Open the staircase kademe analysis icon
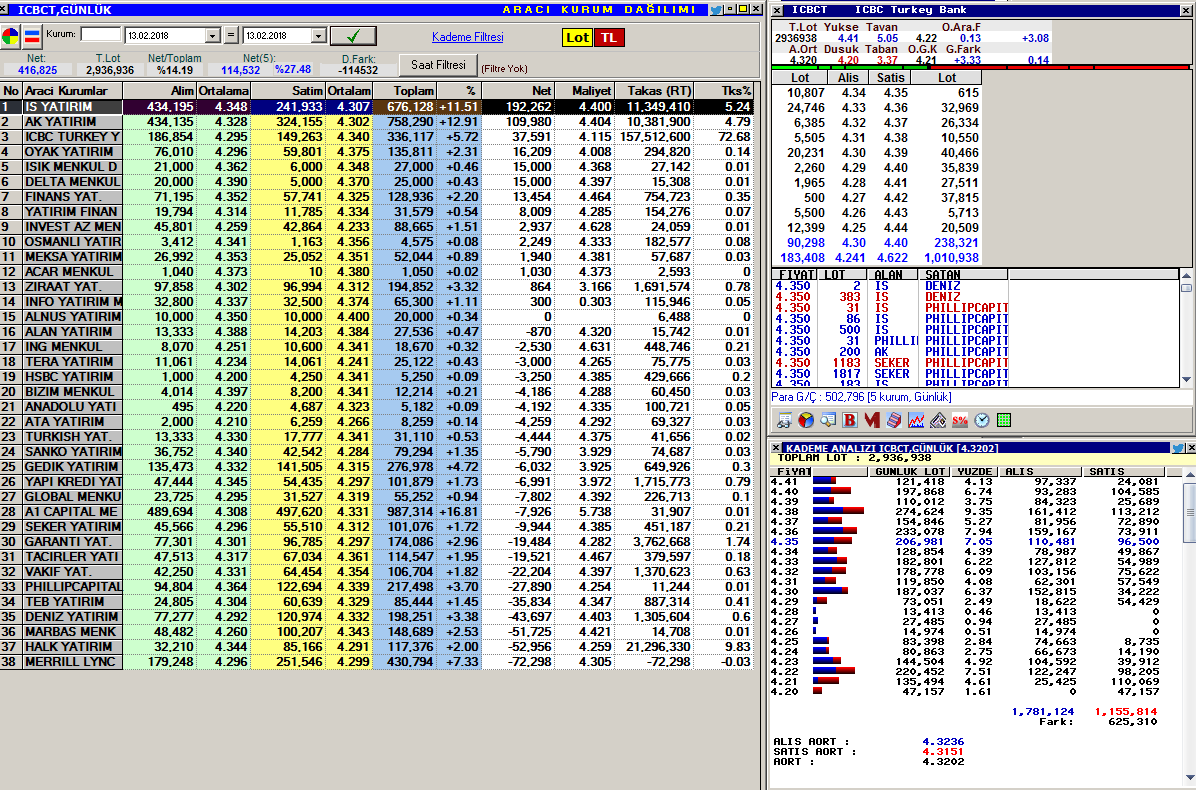 894,420
